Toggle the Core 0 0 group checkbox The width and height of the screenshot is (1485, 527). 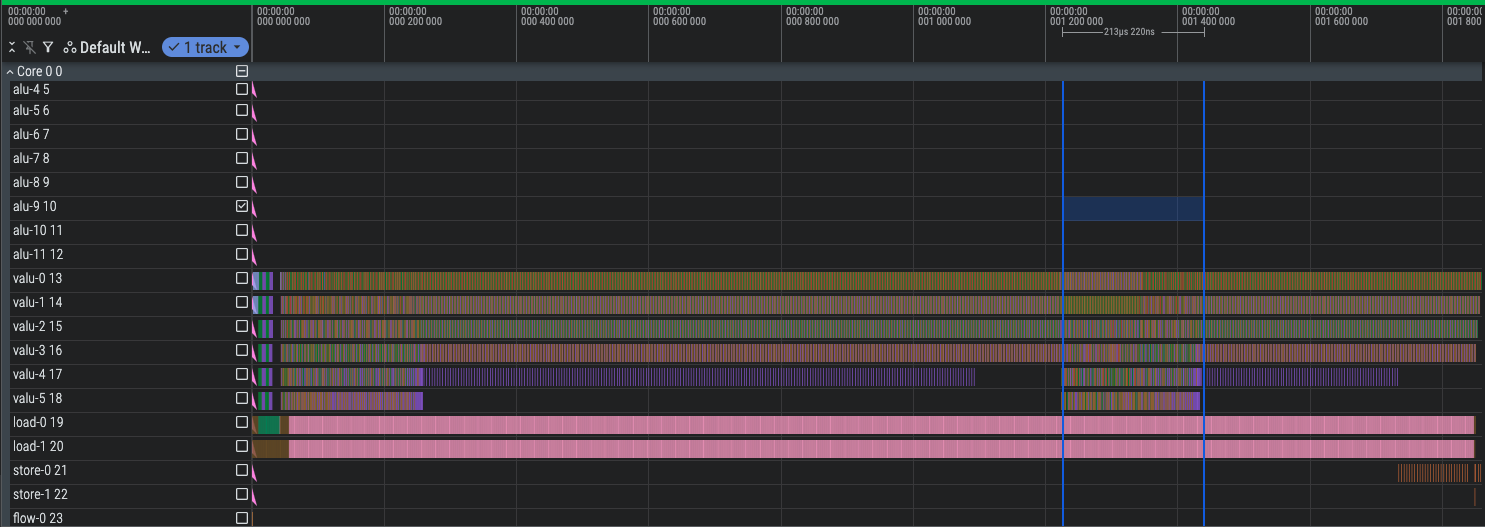point(241,71)
